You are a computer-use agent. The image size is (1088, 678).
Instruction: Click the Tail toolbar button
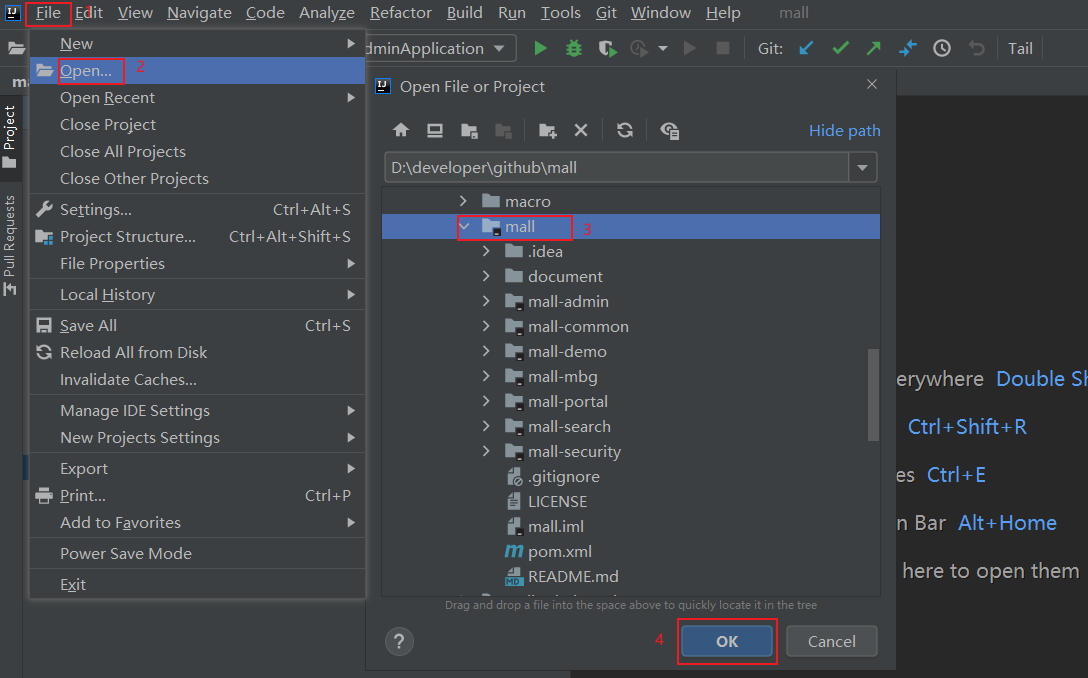(x=1020, y=49)
